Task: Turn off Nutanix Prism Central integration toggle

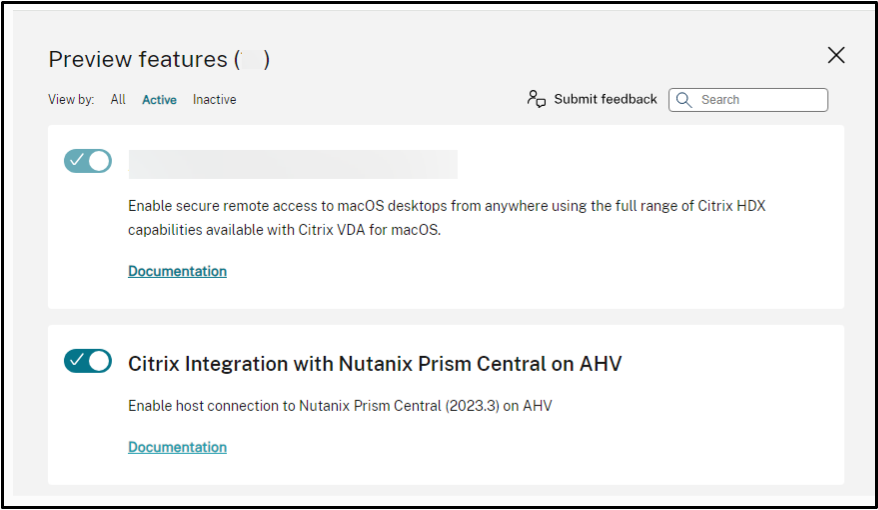Action: click(88, 361)
